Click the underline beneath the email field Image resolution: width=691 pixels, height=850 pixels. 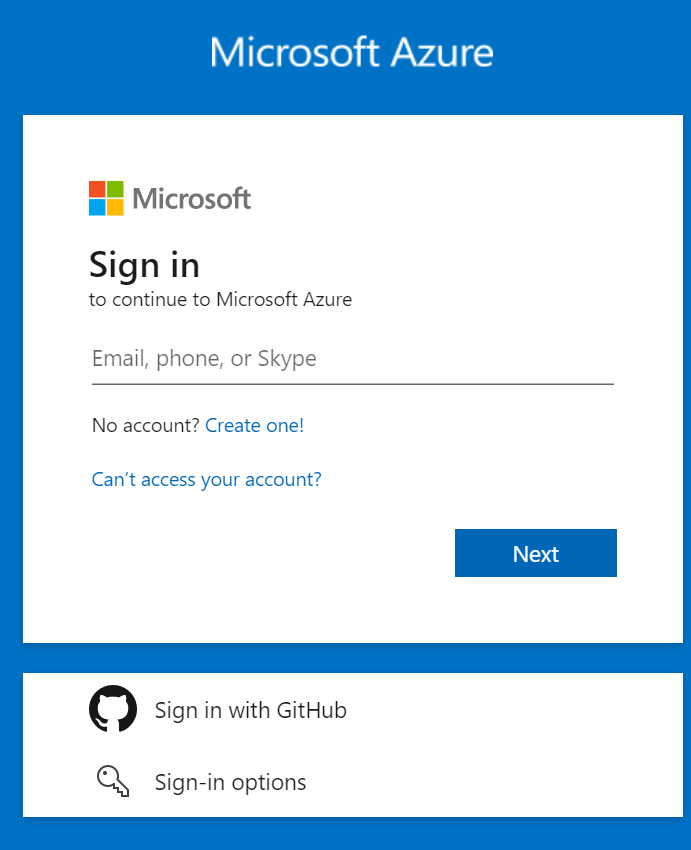tap(353, 384)
